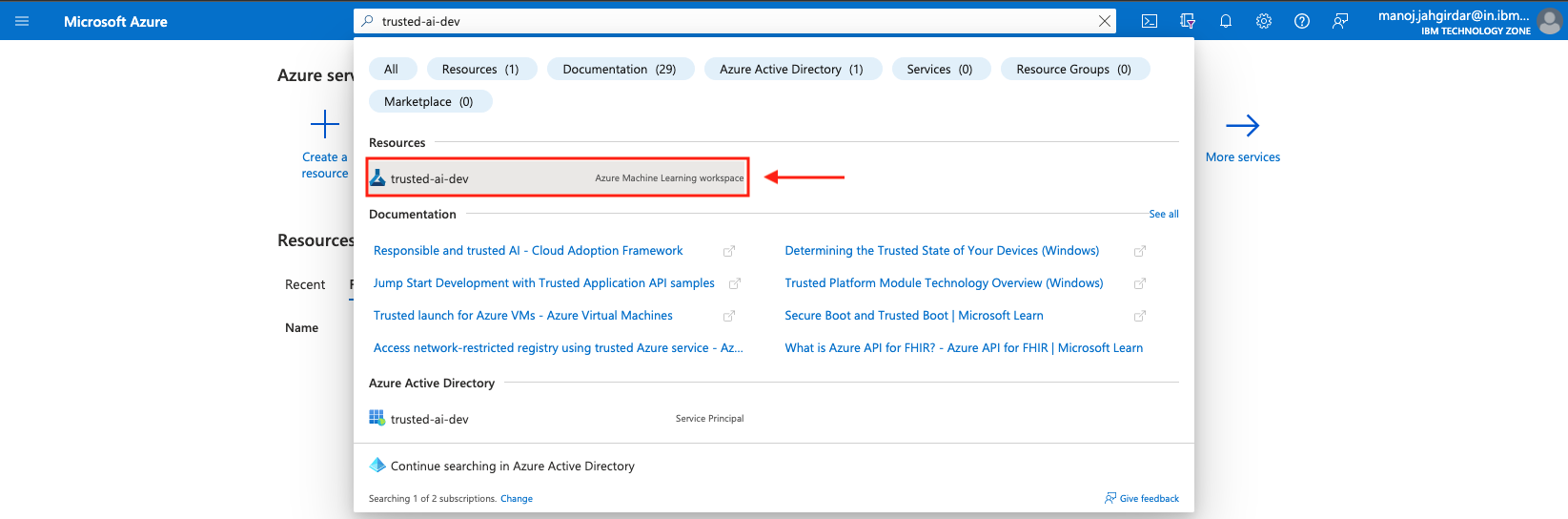The width and height of the screenshot is (1568, 519).
Task: Click Microsoft Azure home title
Action: tap(115, 21)
